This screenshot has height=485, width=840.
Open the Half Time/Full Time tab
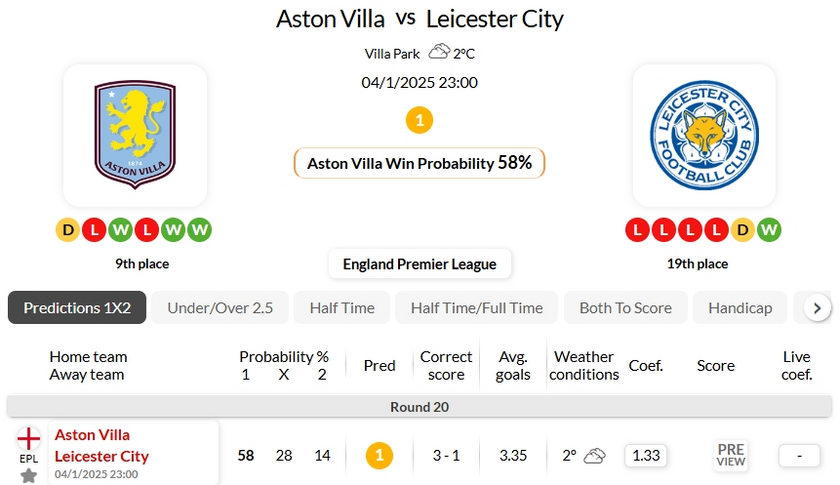click(x=477, y=308)
